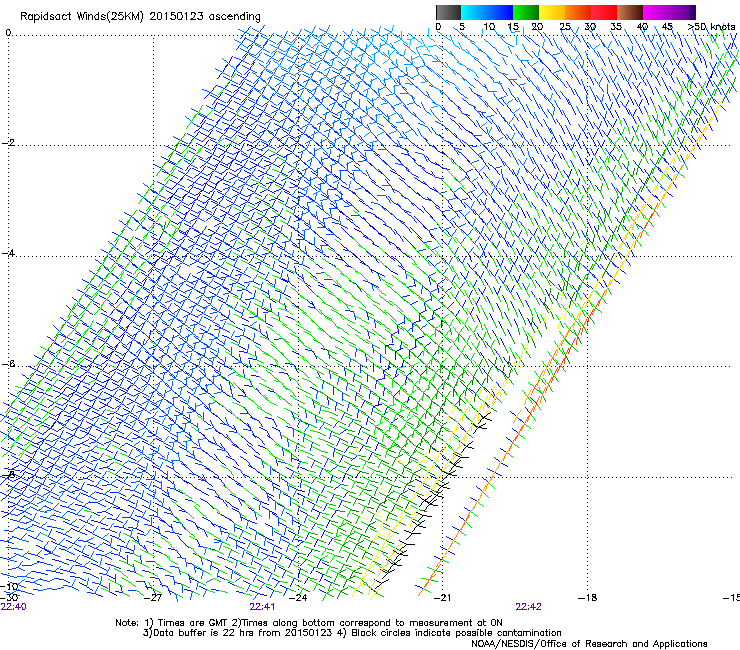Click the longitude label "-18"
The height and width of the screenshot is (650, 740).
tap(588, 598)
